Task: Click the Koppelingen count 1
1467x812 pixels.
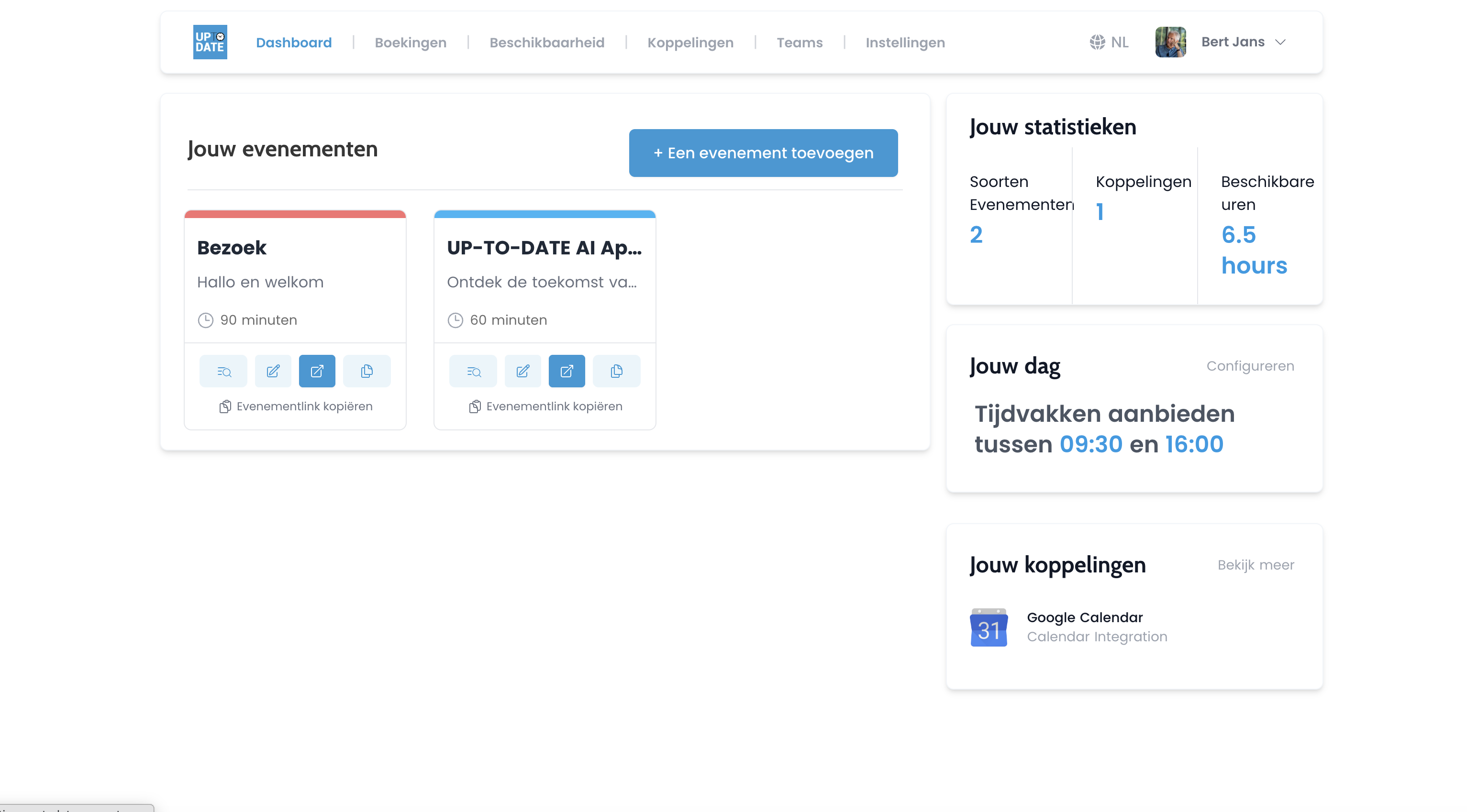Action: tap(1100, 212)
